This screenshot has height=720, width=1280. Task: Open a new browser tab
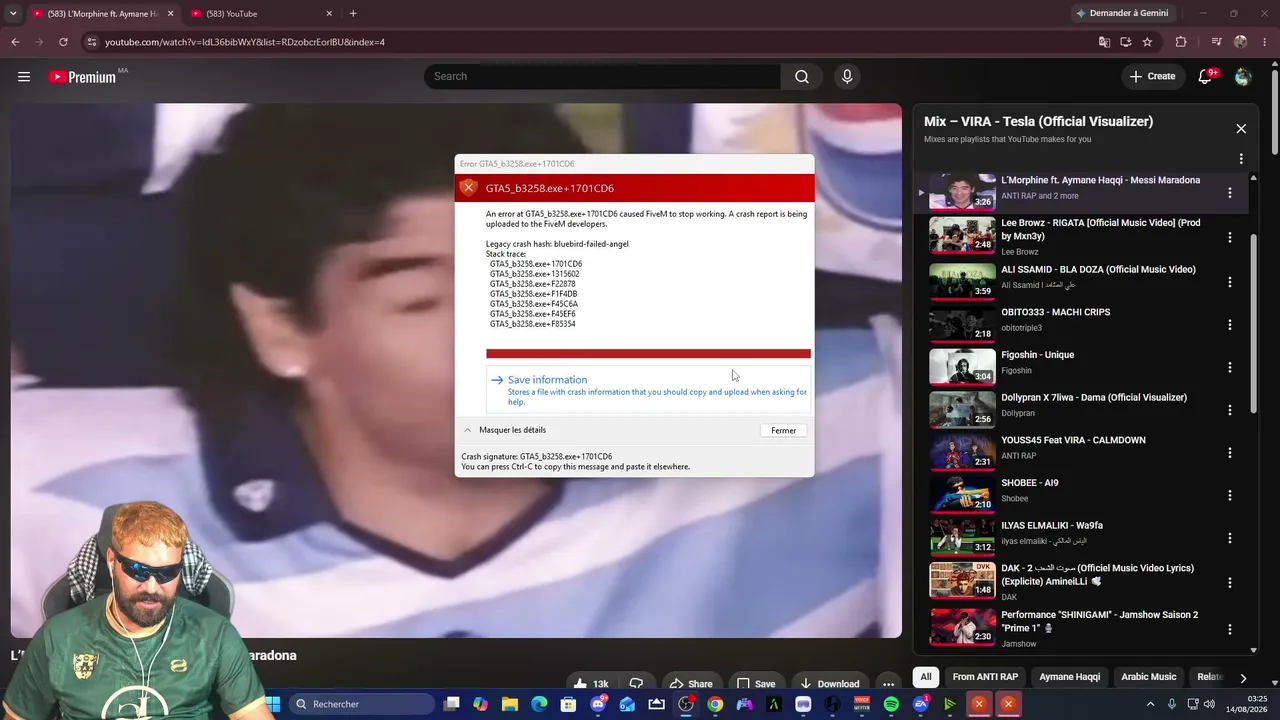click(x=353, y=14)
